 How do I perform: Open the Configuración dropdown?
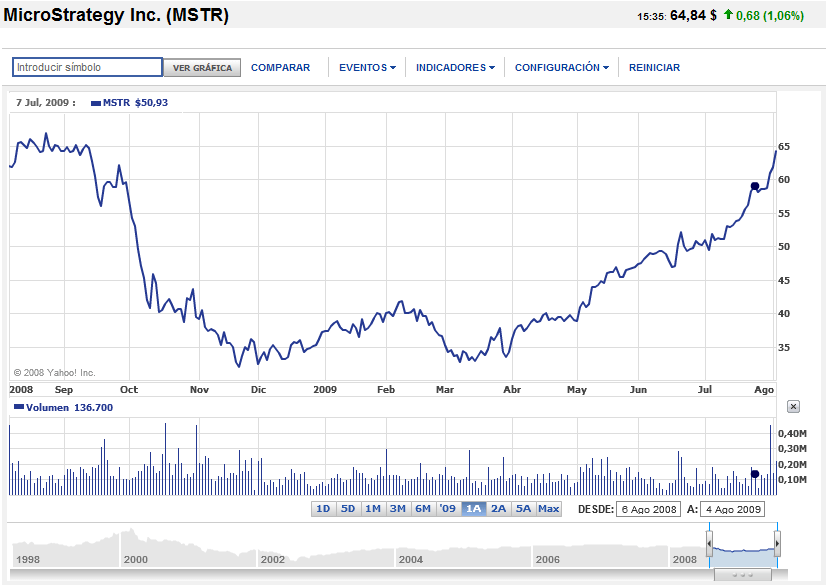click(x=561, y=68)
